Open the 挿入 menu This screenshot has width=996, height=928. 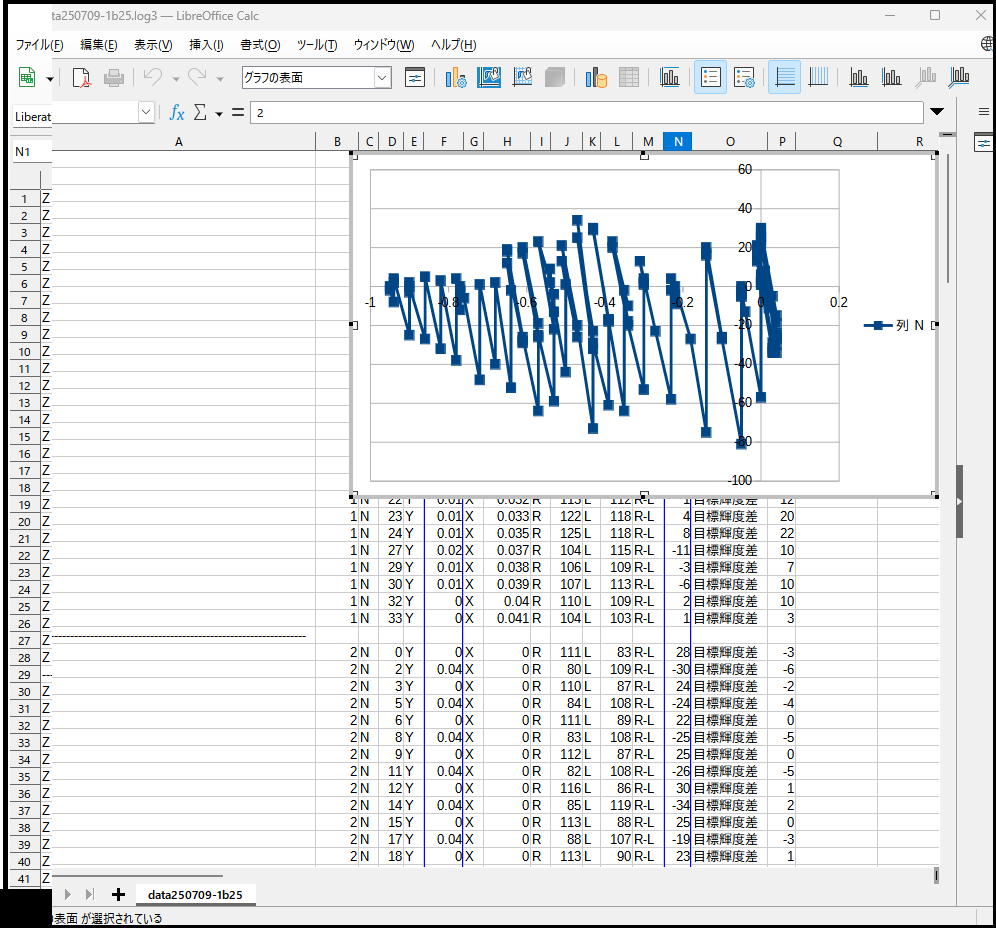pos(206,45)
